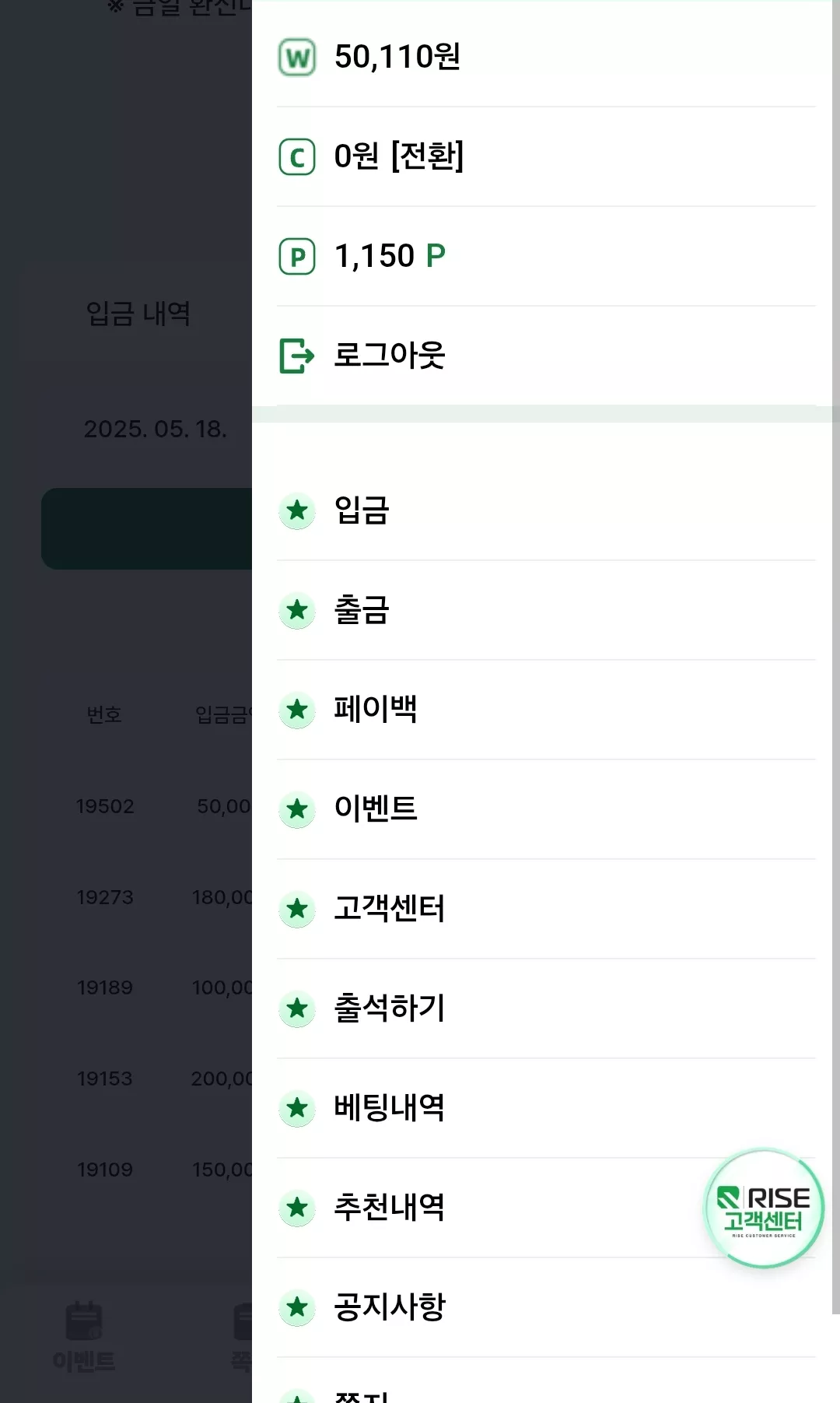The width and height of the screenshot is (840, 1403).
Task: Open the 이벤트 menu item
Action: click(x=545, y=809)
